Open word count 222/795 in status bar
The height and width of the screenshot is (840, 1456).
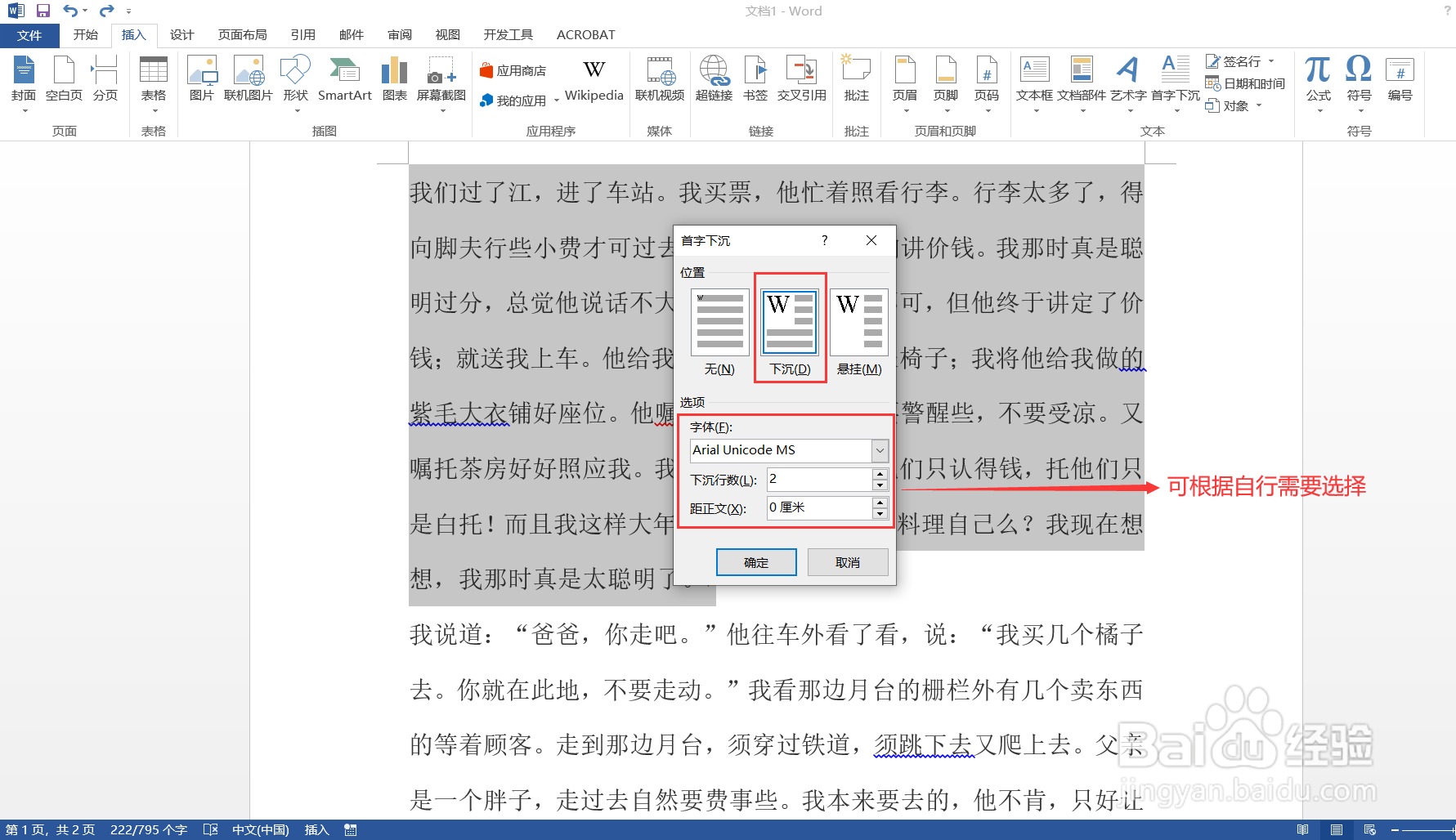pyautogui.click(x=149, y=829)
